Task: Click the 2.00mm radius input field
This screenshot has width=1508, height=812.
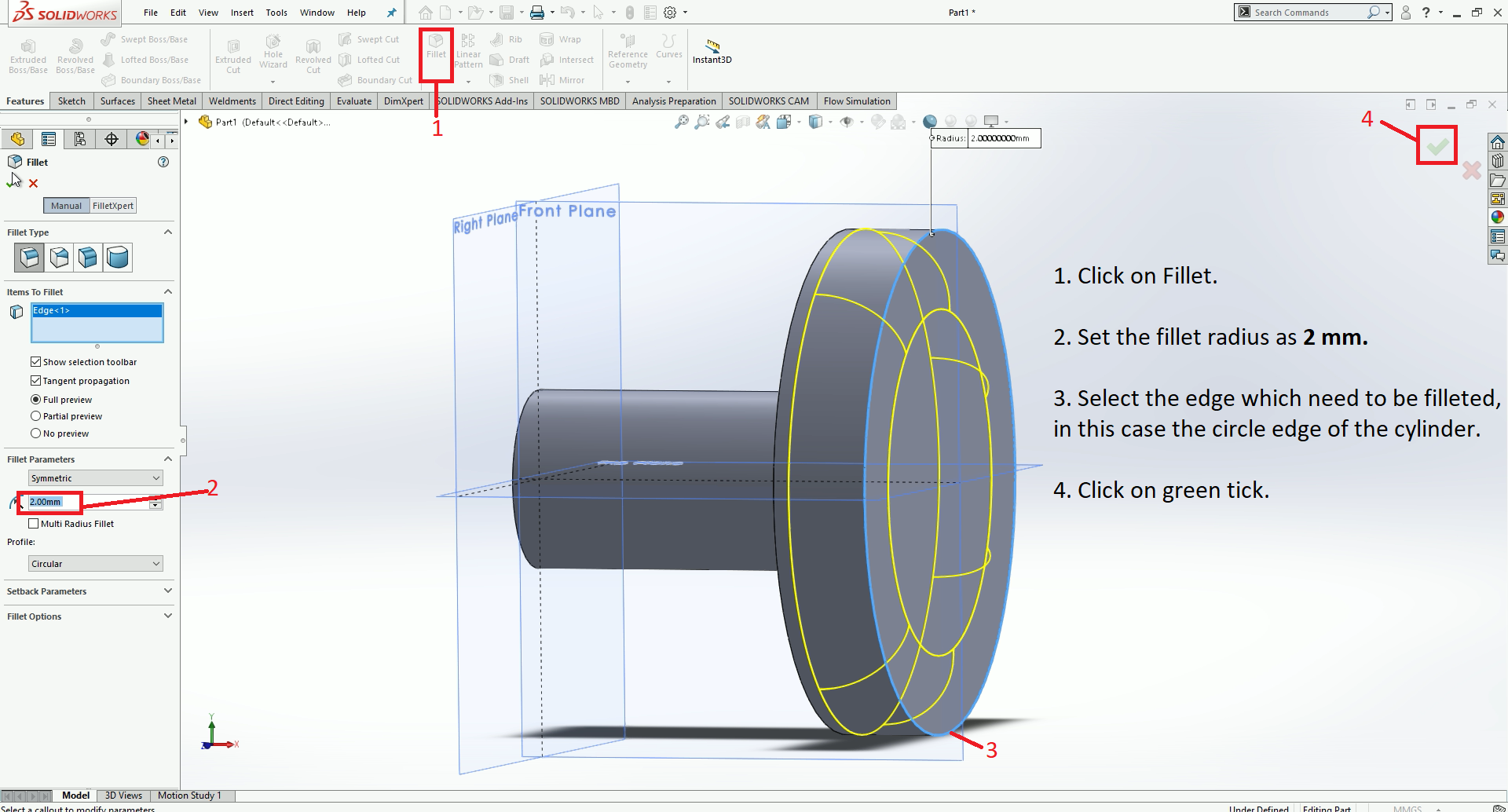Action: coord(88,502)
